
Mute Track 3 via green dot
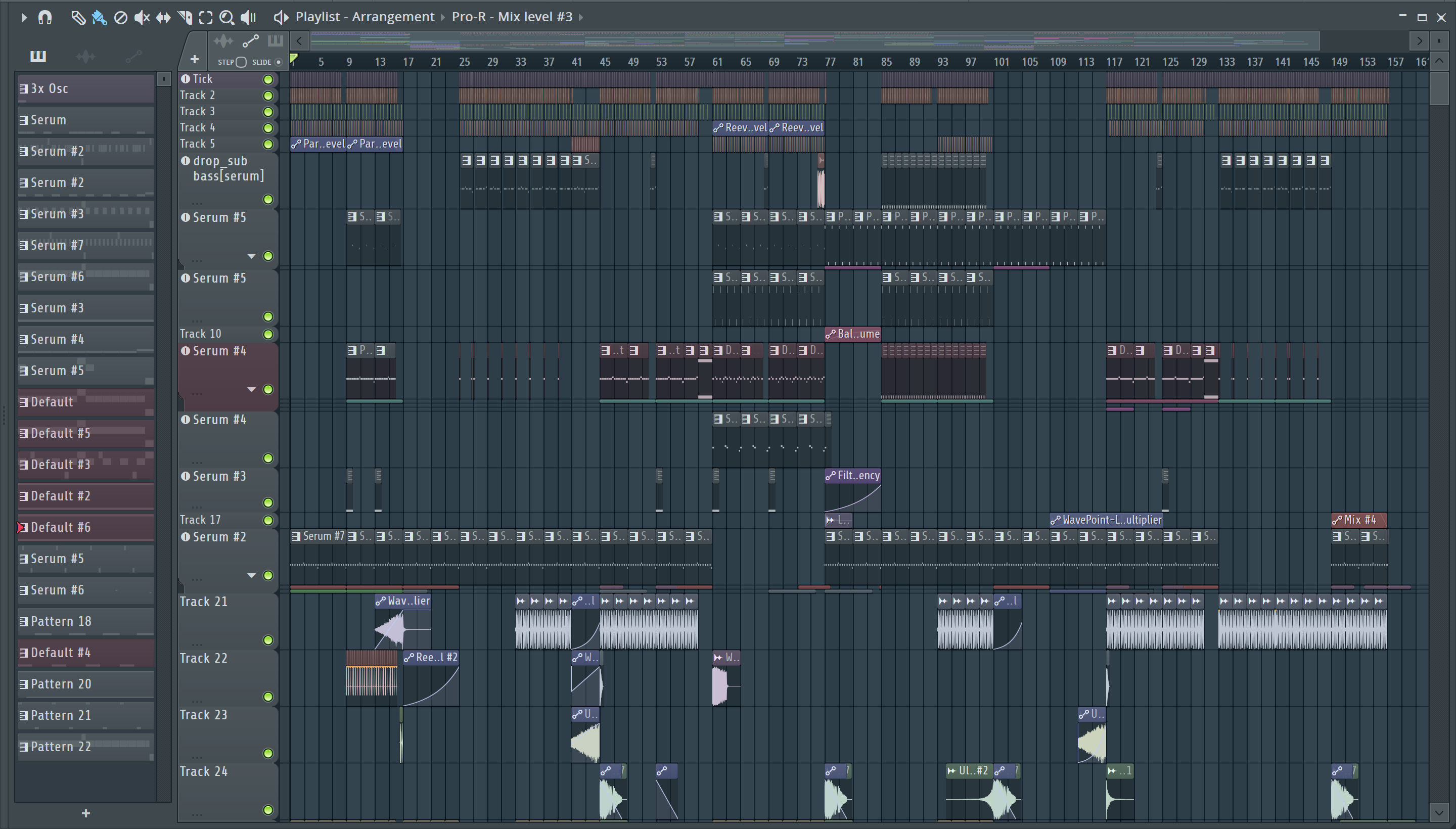[267, 112]
